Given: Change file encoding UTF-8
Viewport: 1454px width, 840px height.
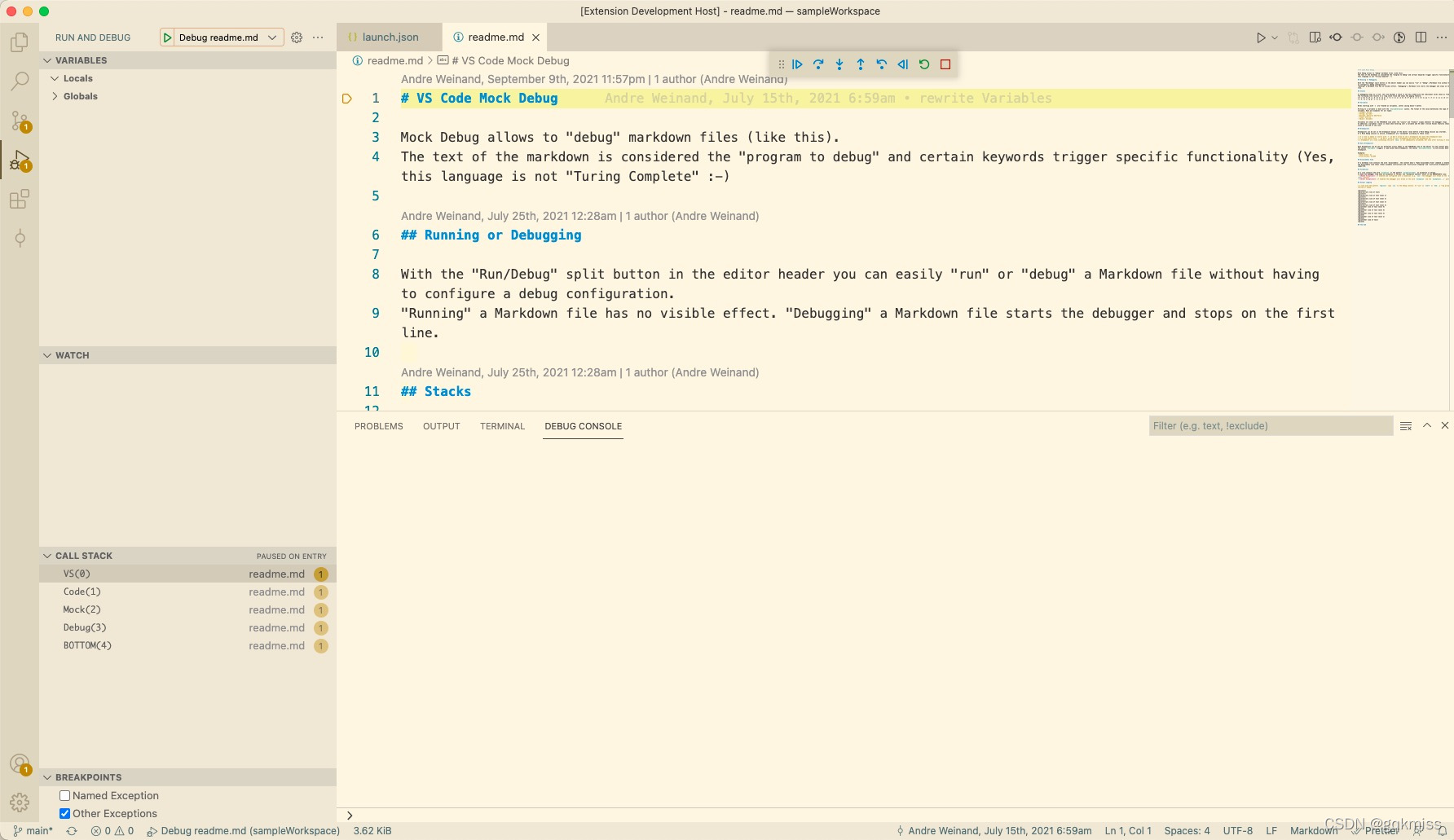Looking at the screenshot, I should [x=1237, y=831].
